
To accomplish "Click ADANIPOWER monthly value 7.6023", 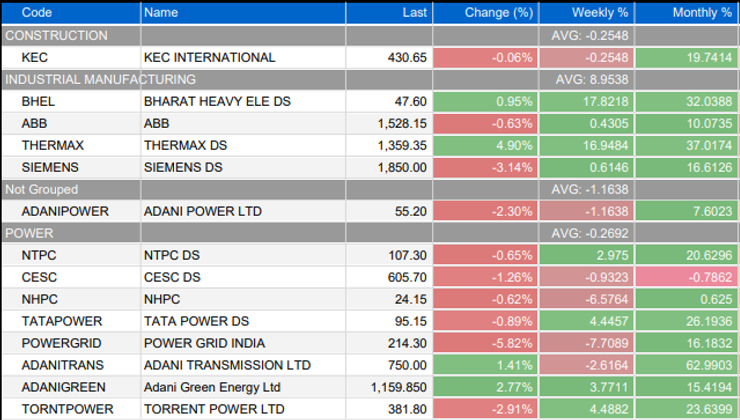I will pos(687,211).
